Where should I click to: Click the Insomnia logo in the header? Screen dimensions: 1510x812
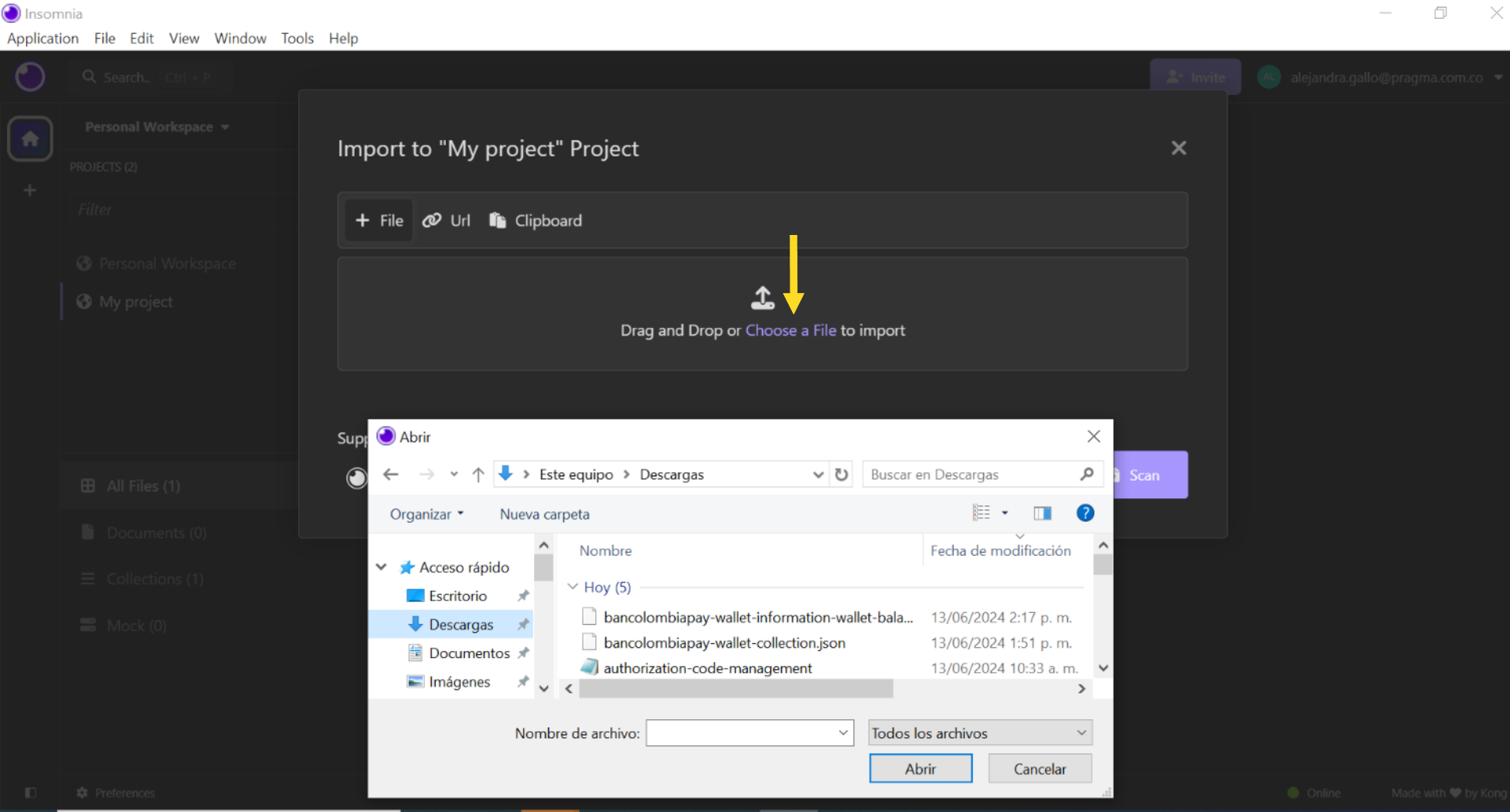coord(30,77)
